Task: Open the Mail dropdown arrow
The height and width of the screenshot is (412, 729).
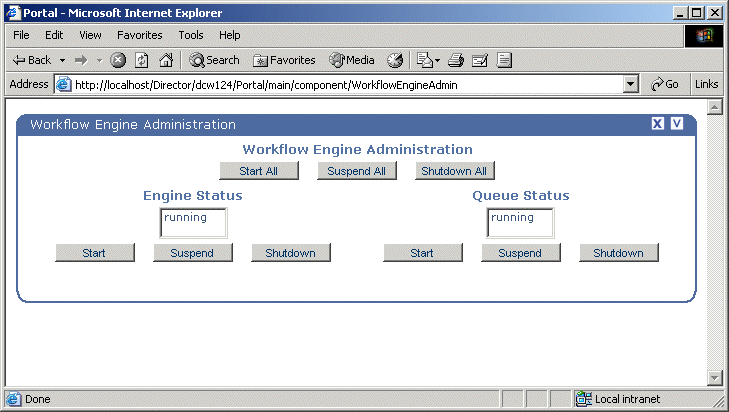Action: 437,60
